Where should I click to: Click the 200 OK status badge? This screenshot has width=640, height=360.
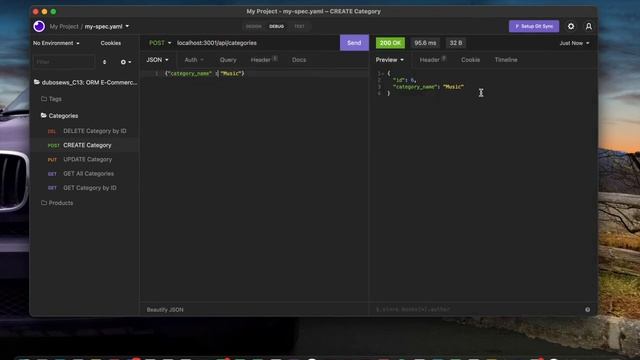(x=390, y=43)
